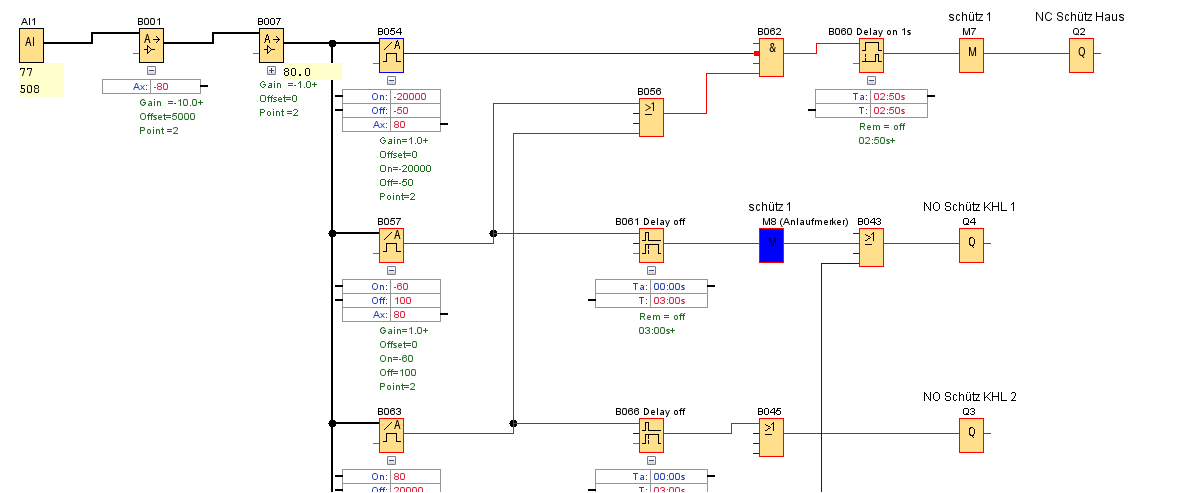Click the NC Schütz Haus label
This screenshot has height=493, width=1194.
pyautogui.click(x=1079, y=16)
